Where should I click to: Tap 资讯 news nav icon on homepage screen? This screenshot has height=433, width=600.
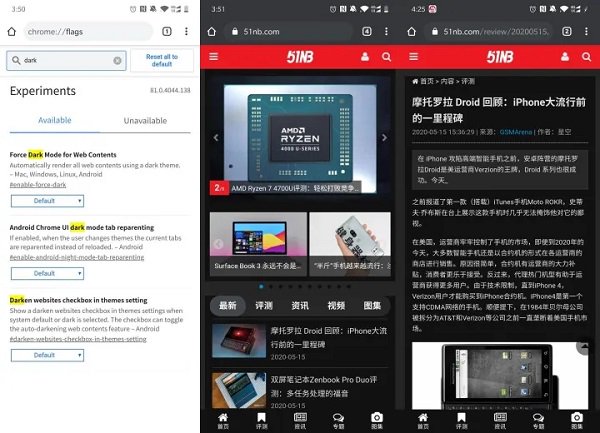coord(300,421)
